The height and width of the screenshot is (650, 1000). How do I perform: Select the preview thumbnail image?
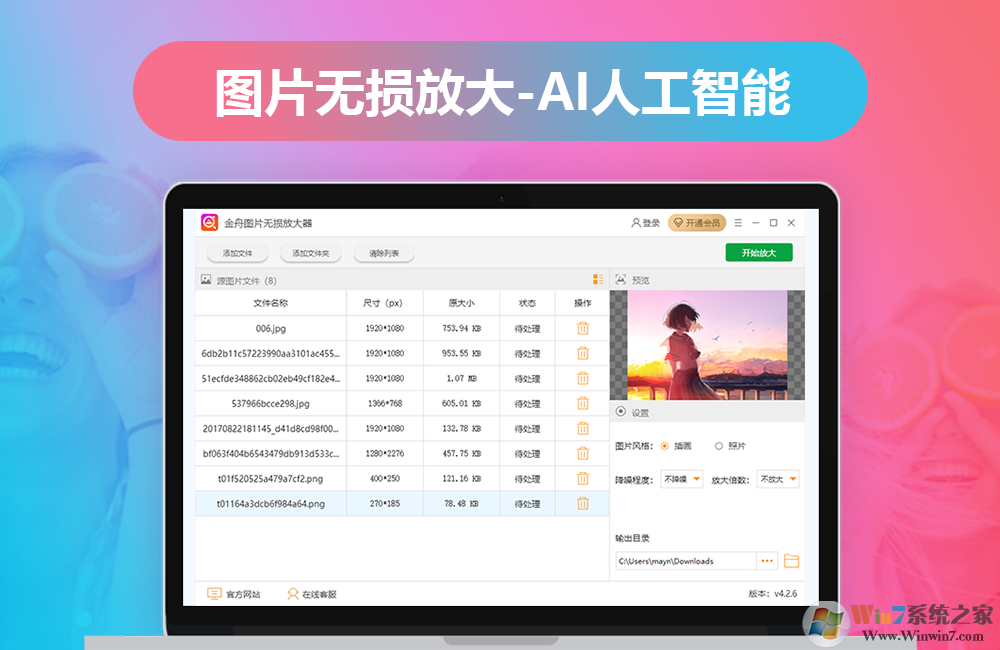(x=705, y=345)
